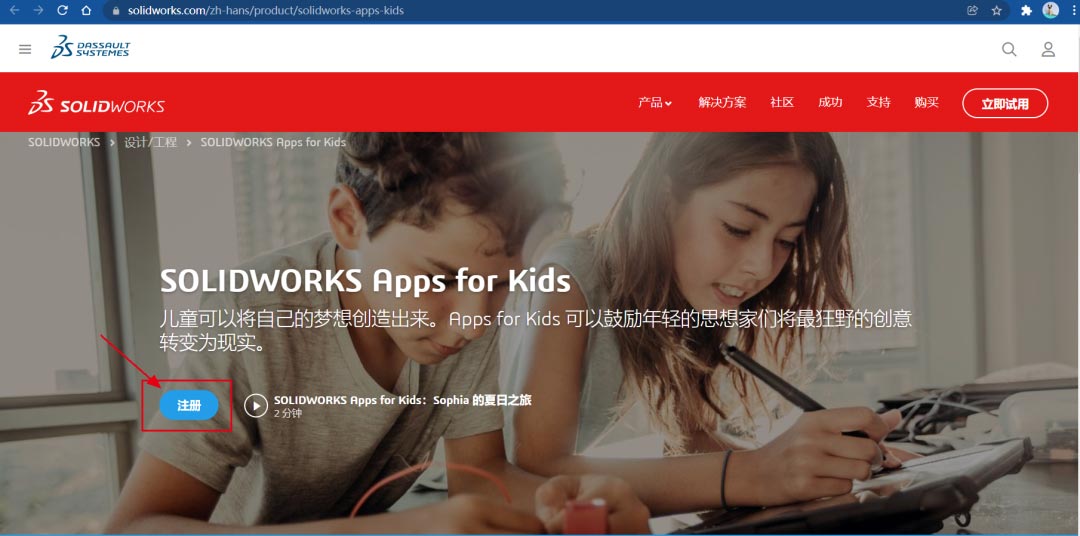This screenshot has height=536, width=1080.
Task: Bookmark the page with the star icon
Action: tap(997, 10)
